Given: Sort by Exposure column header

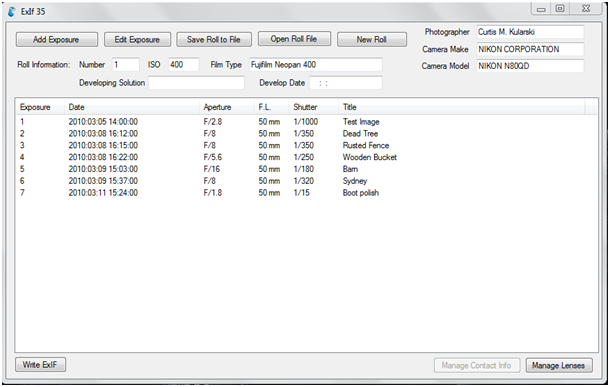Looking at the screenshot, I should [40, 107].
